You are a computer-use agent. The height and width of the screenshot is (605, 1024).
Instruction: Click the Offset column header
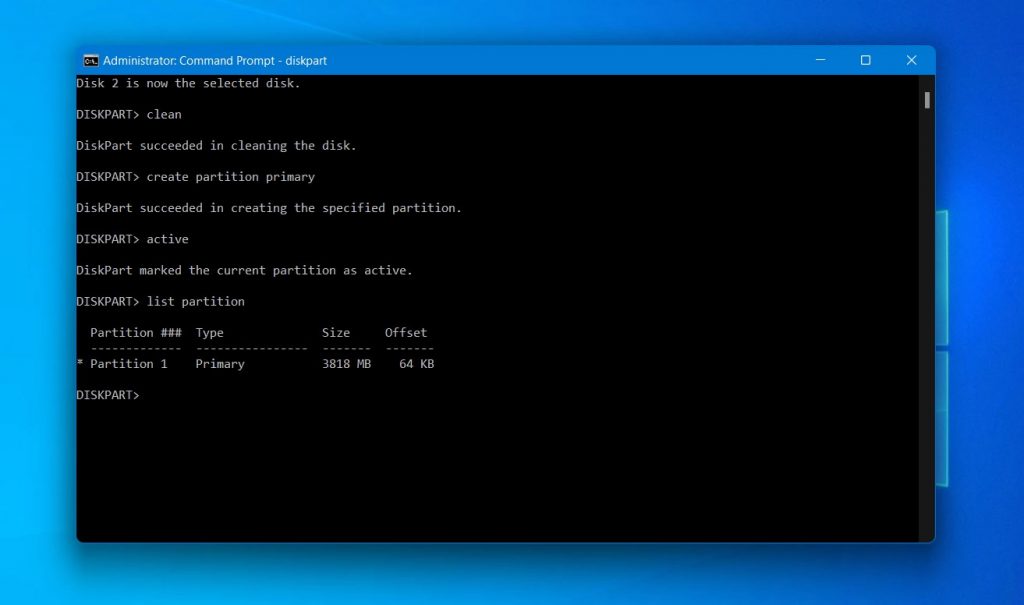pyautogui.click(x=406, y=332)
